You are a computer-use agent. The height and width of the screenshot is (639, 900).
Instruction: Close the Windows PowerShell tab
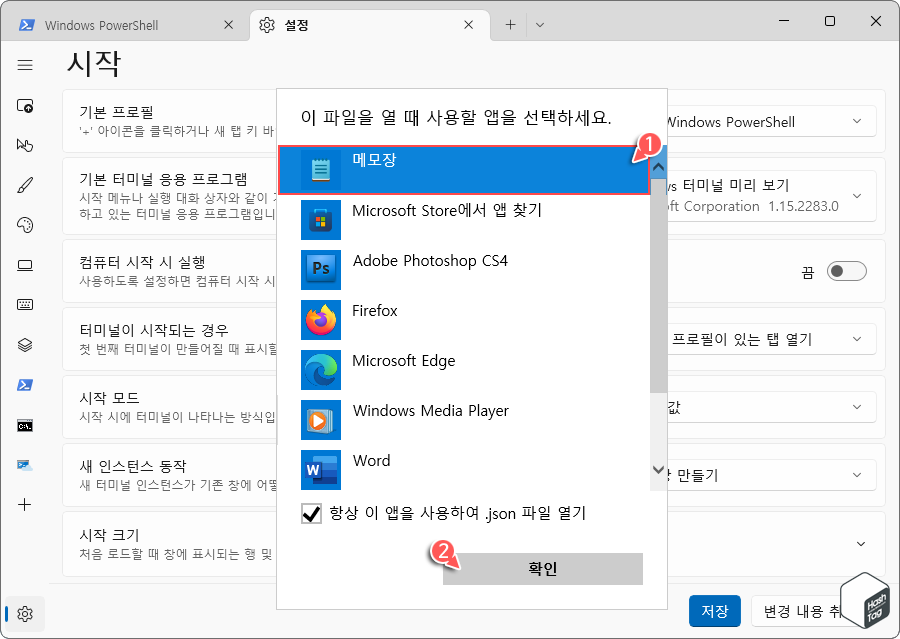click(228, 25)
